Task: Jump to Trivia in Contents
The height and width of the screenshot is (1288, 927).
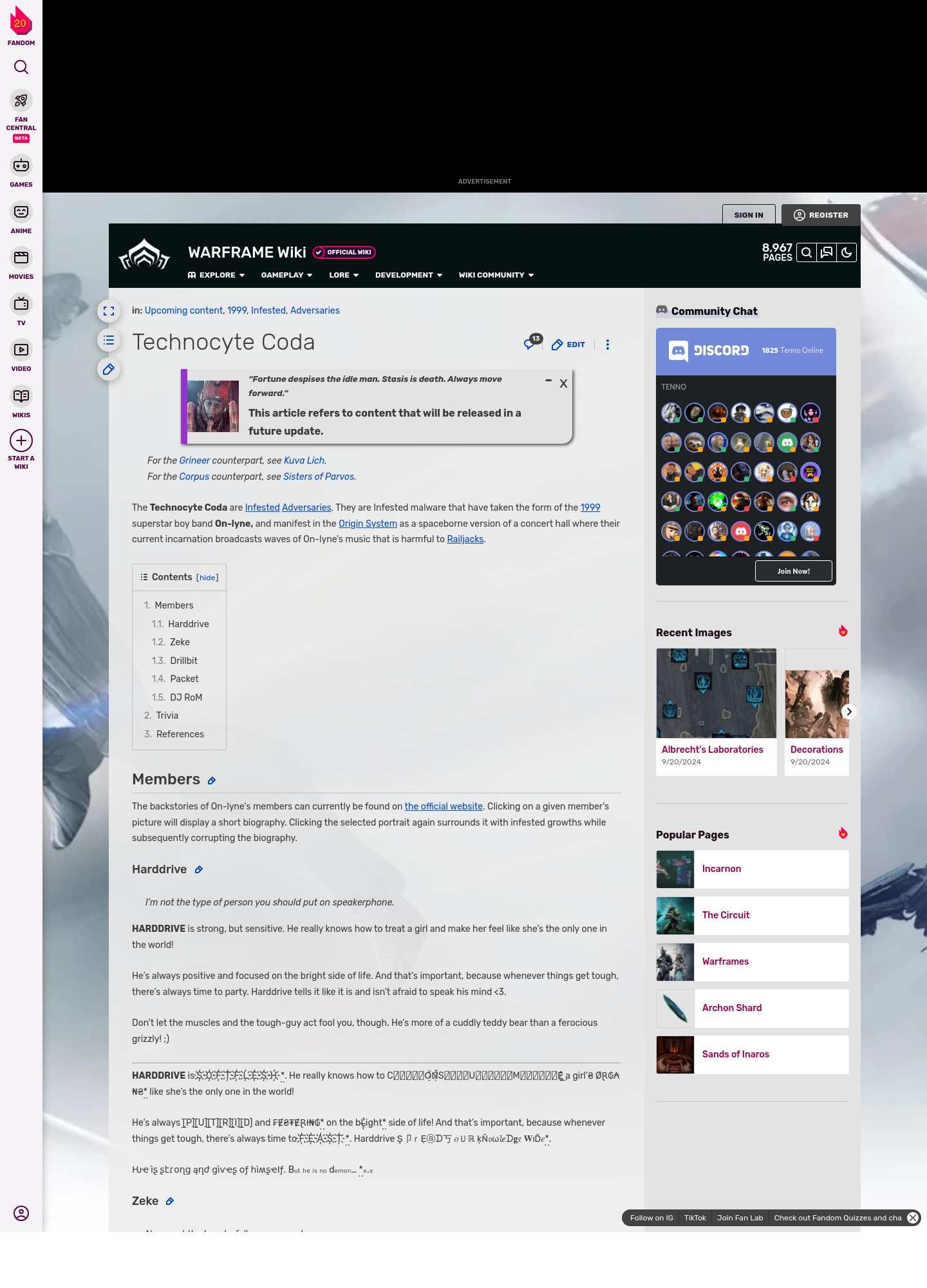Action: (x=167, y=715)
